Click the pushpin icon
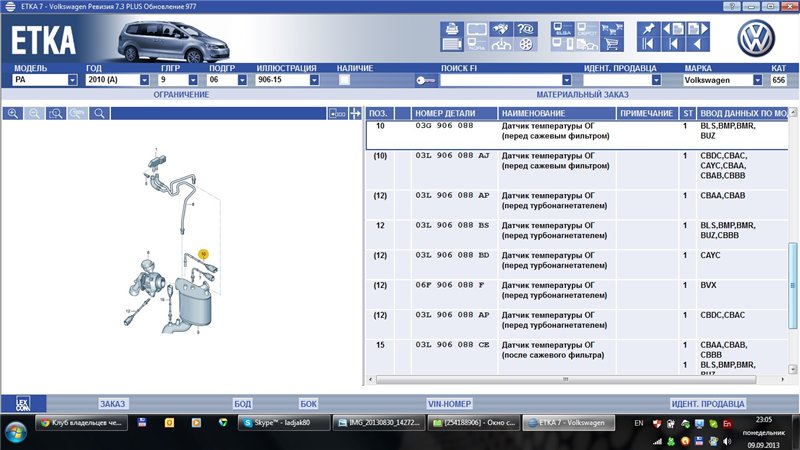The image size is (800, 450). coord(648,29)
